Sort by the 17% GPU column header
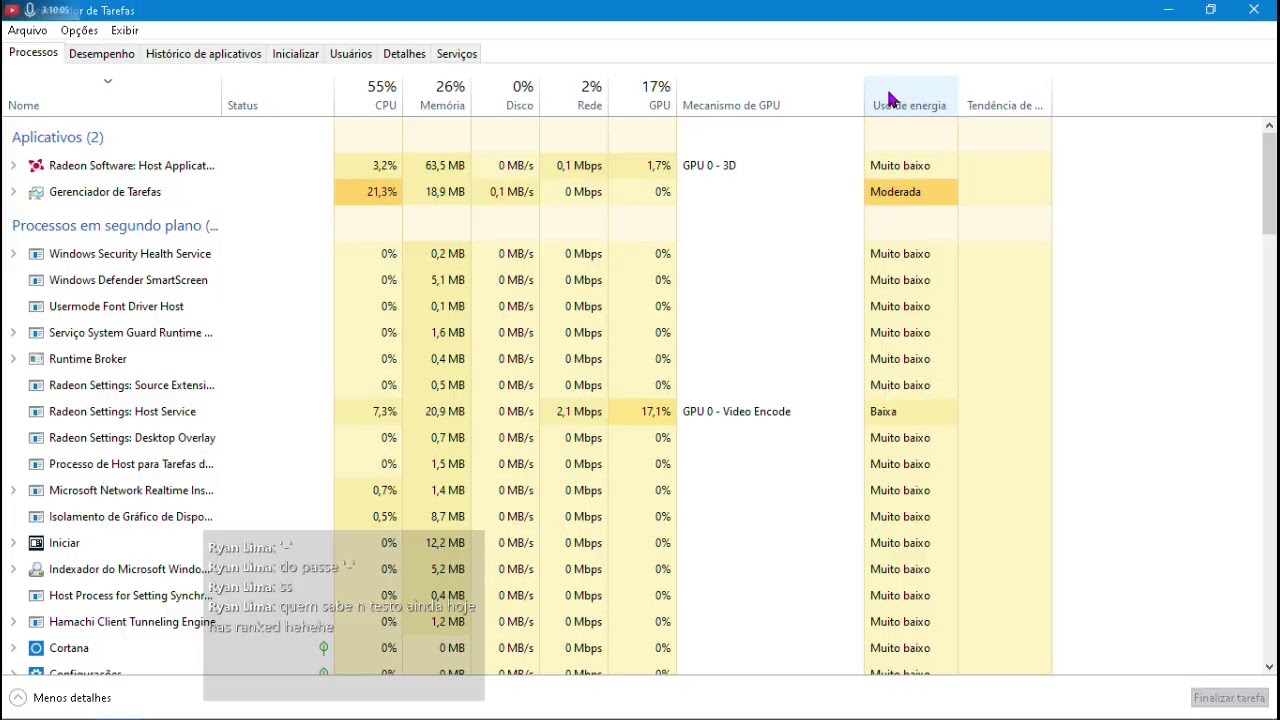The width and height of the screenshot is (1280, 720). click(x=641, y=97)
